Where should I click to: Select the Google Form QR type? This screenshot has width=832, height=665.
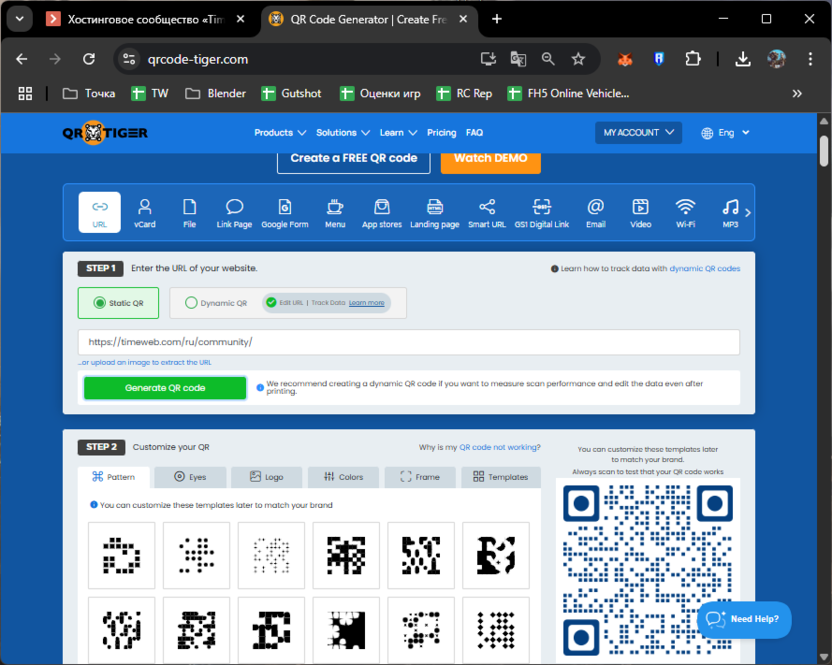click(x=285, y=210)
